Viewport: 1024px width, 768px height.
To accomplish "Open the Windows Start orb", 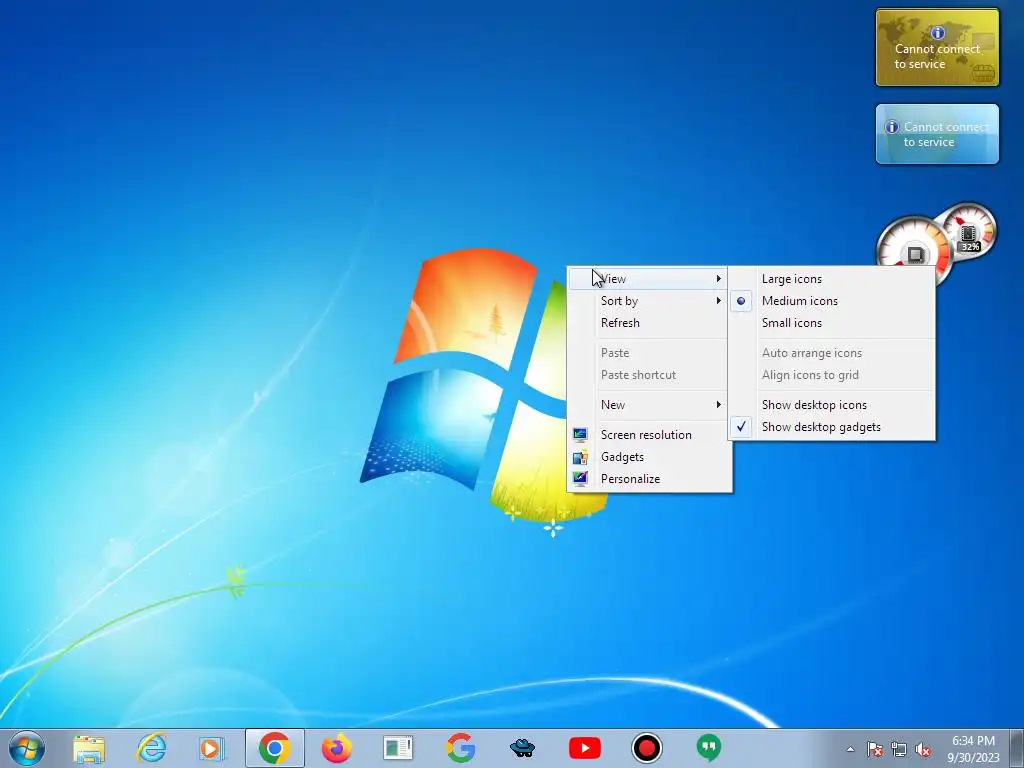I will point(27,748).
